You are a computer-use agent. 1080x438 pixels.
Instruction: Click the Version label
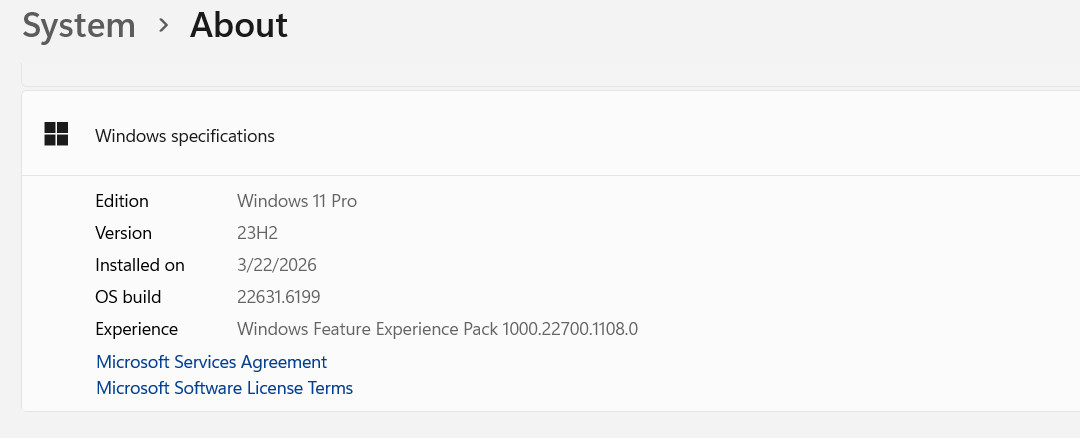pyautogui.click(x=123, y=233)
